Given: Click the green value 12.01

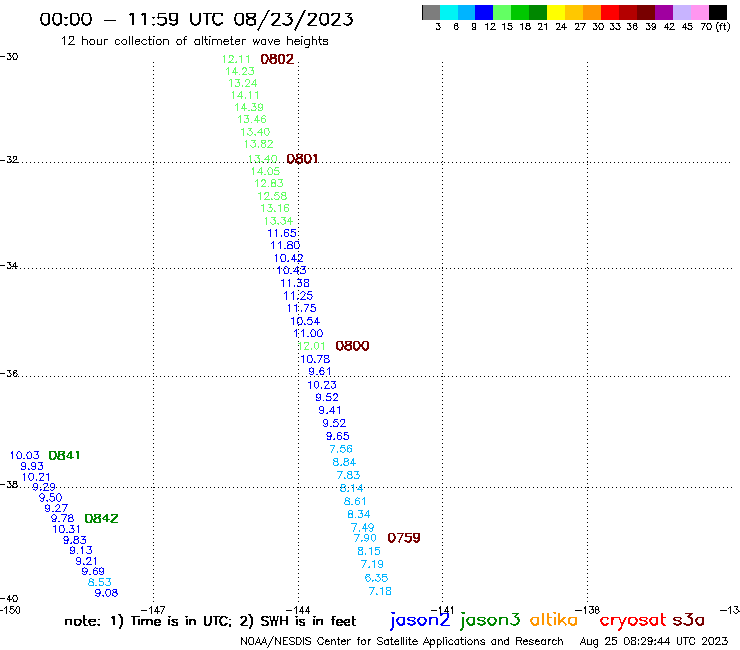Looking at the screenshot, I should (311, 346).
